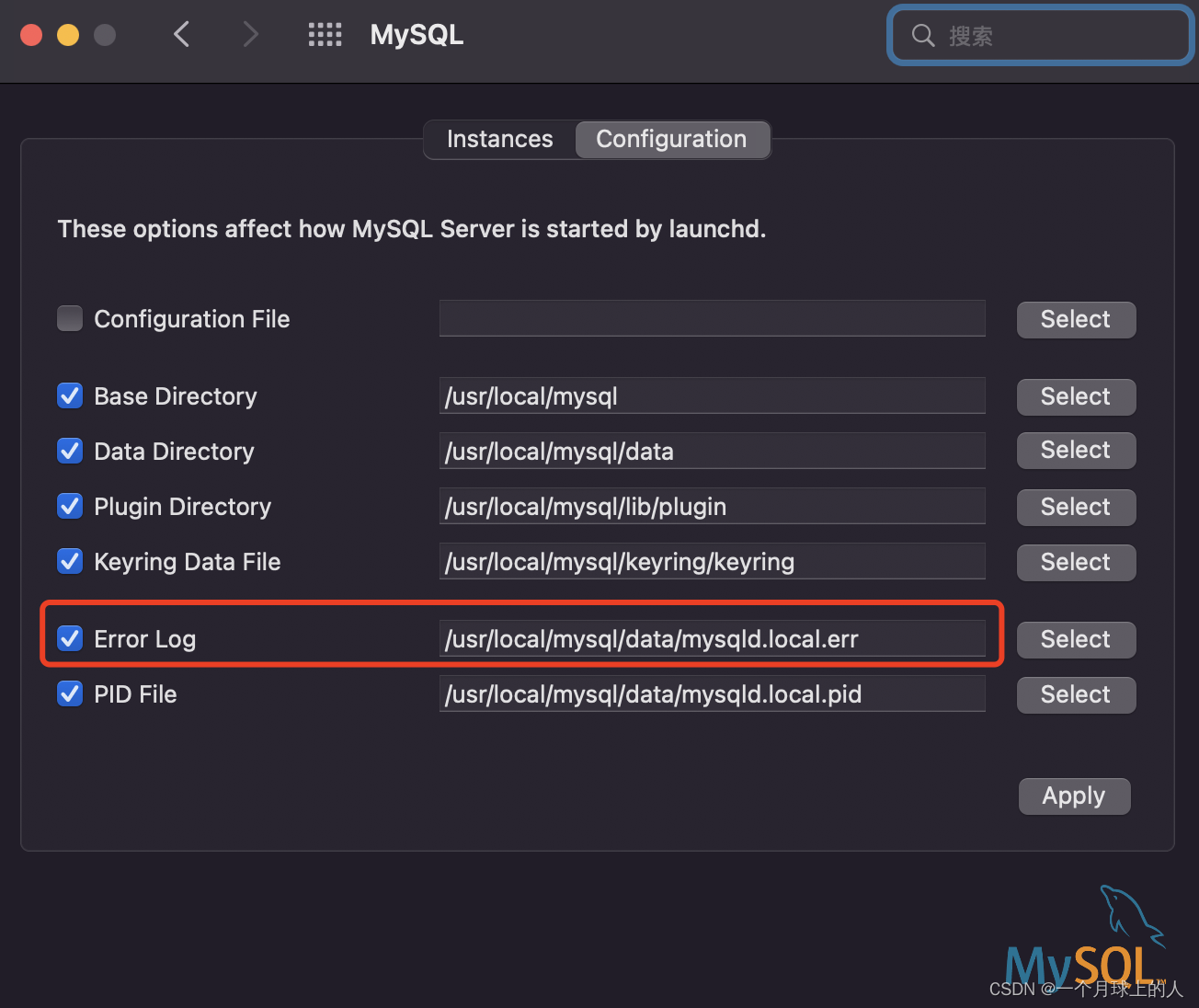Viewport: 1199px width, 1008px height.
Task: Toggle the PID File checkbox
Action: pos(70,693)
